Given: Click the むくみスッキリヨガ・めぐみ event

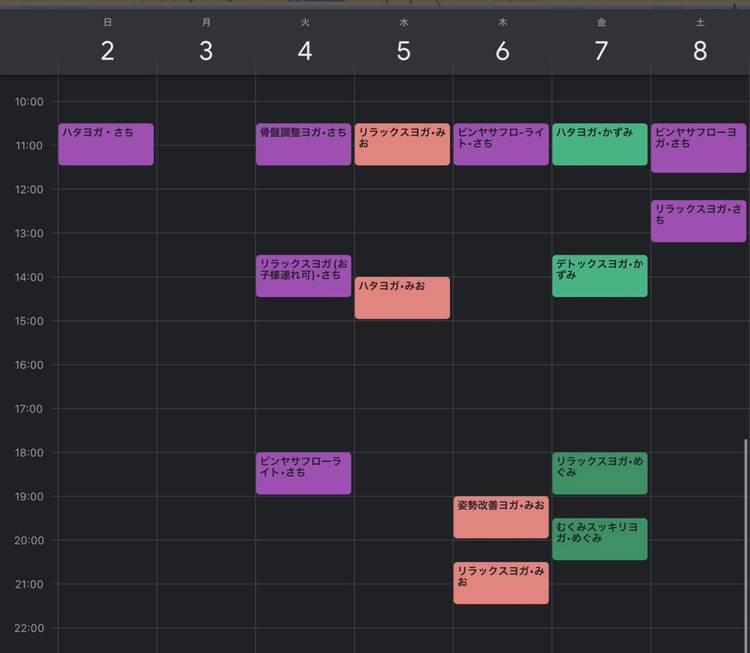Looking at the screenshot, I should [x=600, y=539].
